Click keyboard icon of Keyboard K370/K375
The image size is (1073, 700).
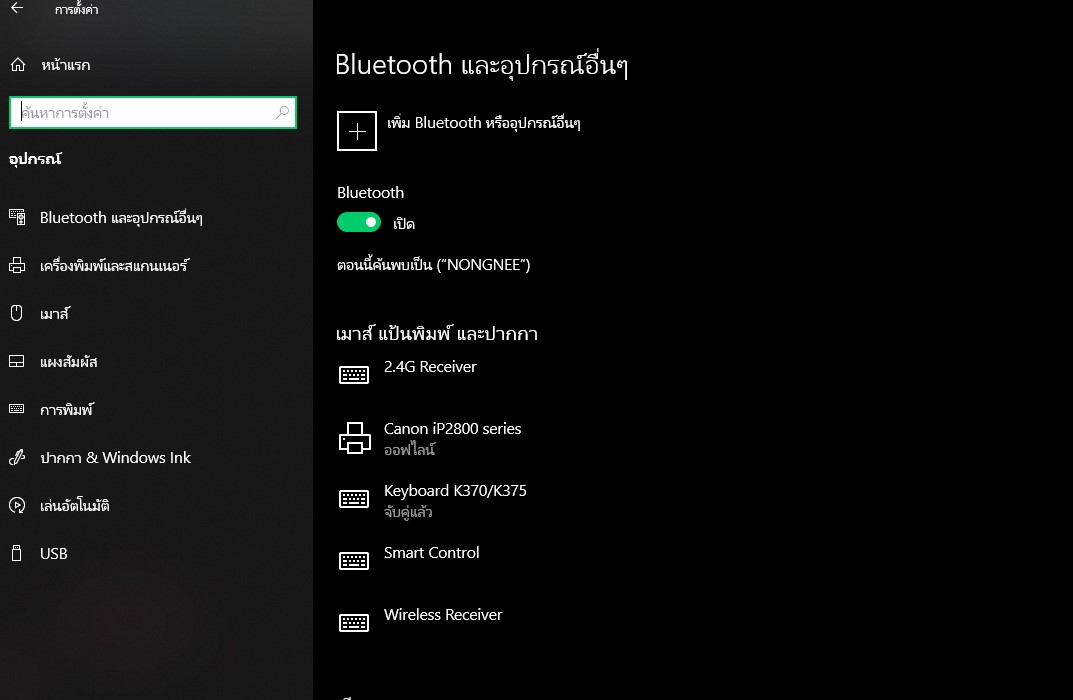[354, 499]
